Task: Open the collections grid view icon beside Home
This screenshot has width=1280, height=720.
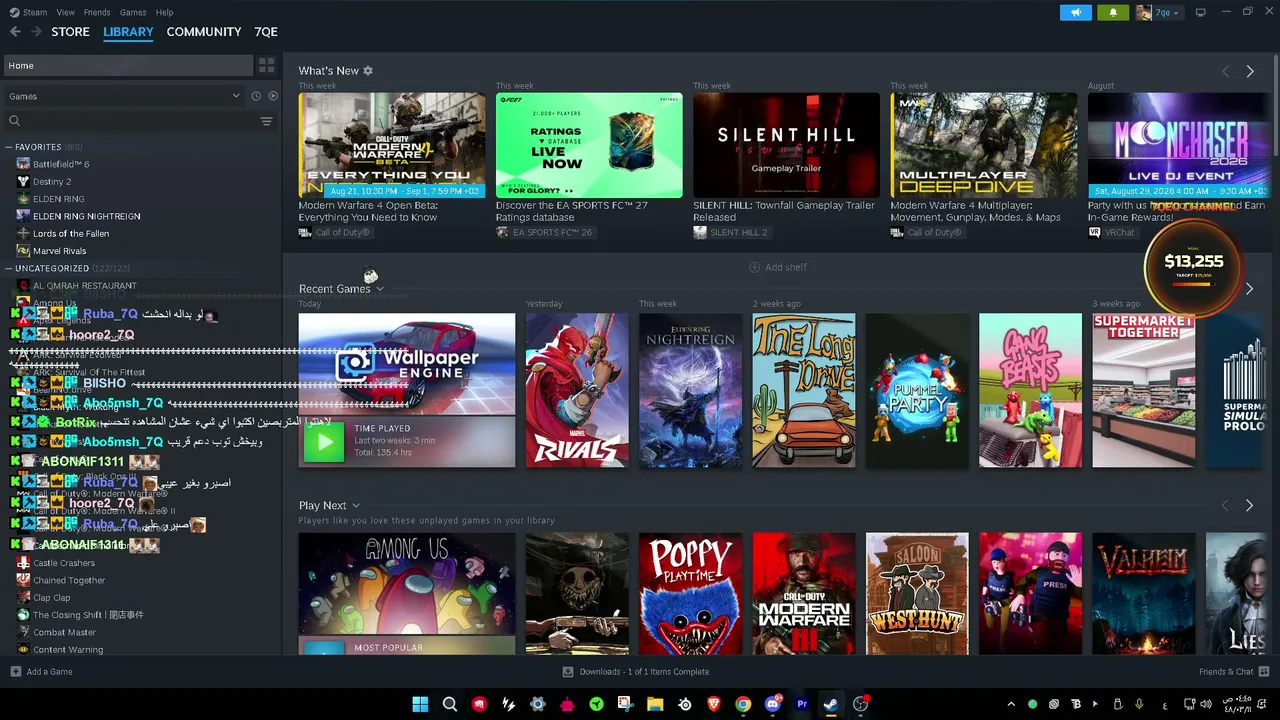Action: tap(266, 66)
